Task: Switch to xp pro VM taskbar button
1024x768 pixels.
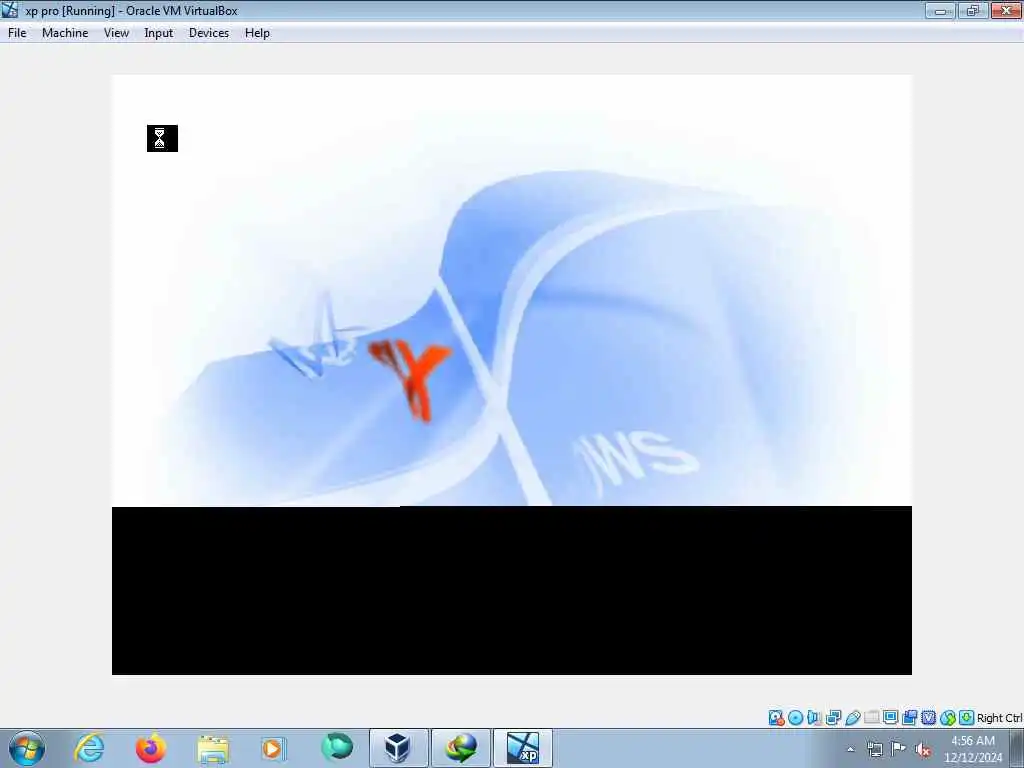Action: point(522,748)
